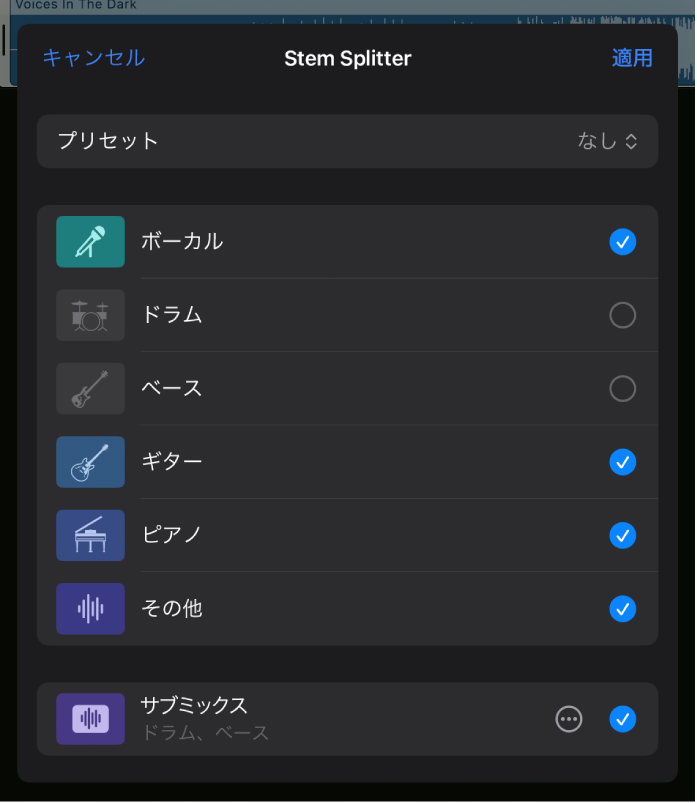
Task: Enable the ドラム stem checkbox
Action: point(622,315)
